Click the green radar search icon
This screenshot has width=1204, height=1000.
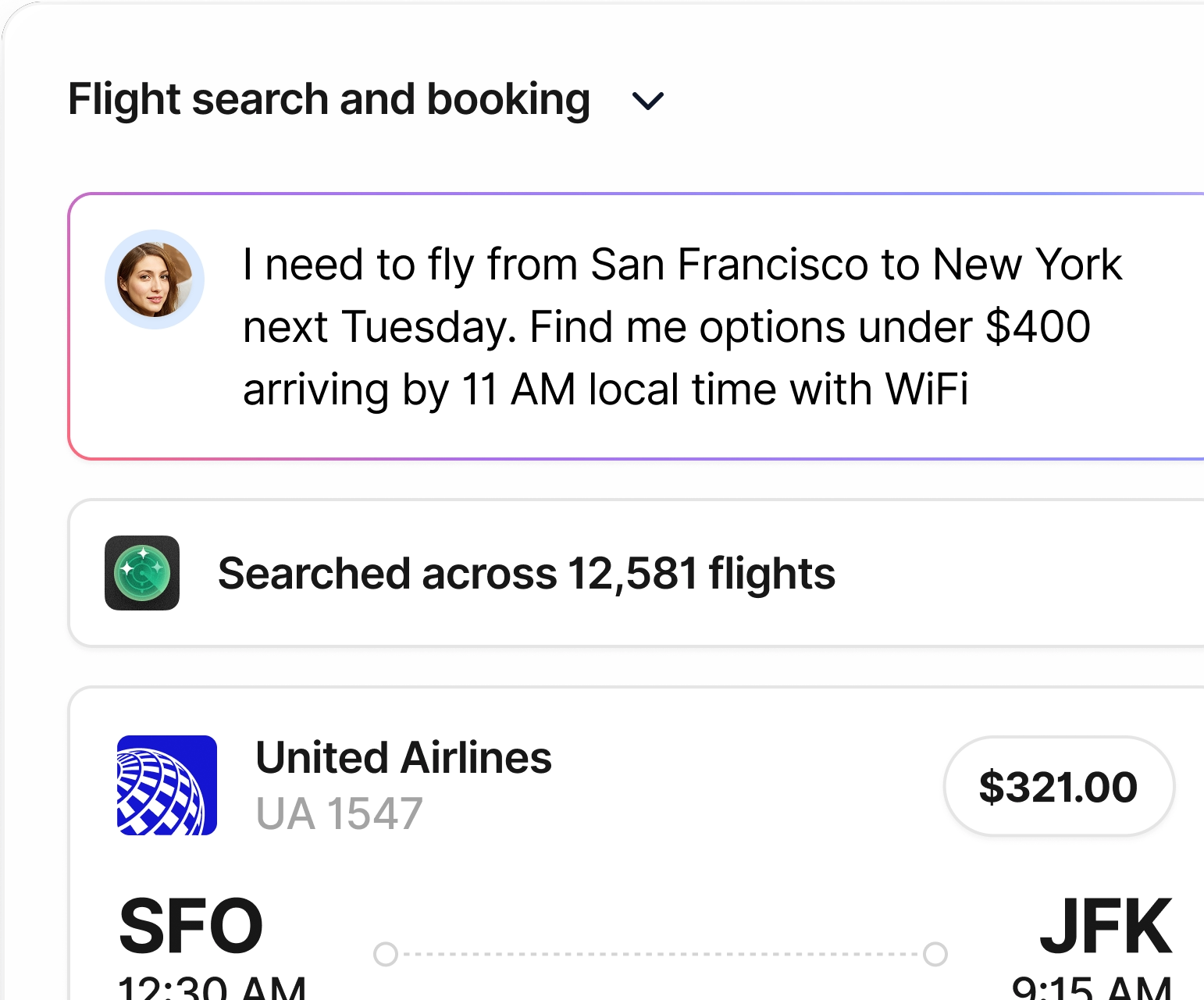pos(142,573)
